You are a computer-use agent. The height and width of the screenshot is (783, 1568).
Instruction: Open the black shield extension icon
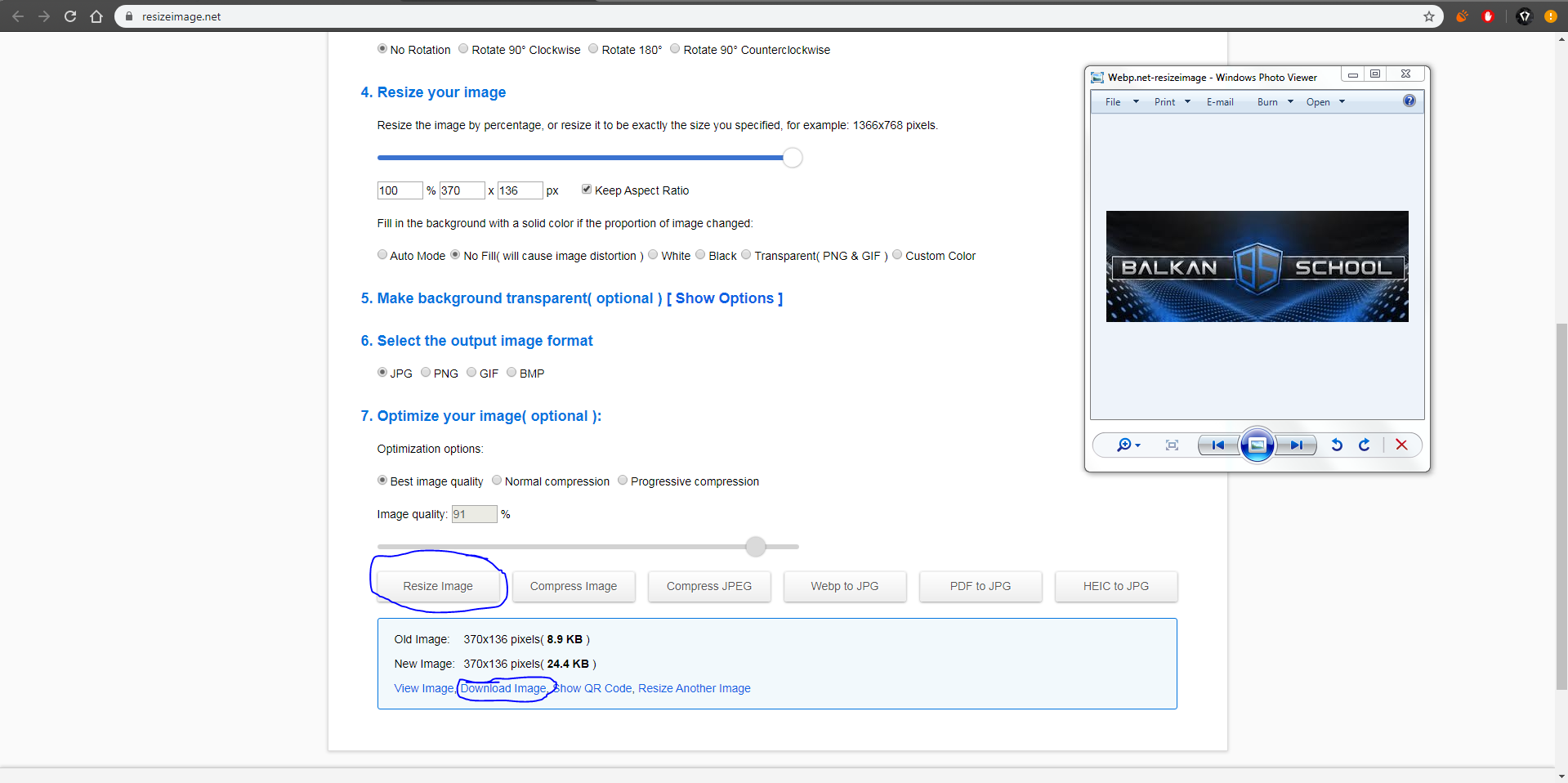click(1525, 16)
